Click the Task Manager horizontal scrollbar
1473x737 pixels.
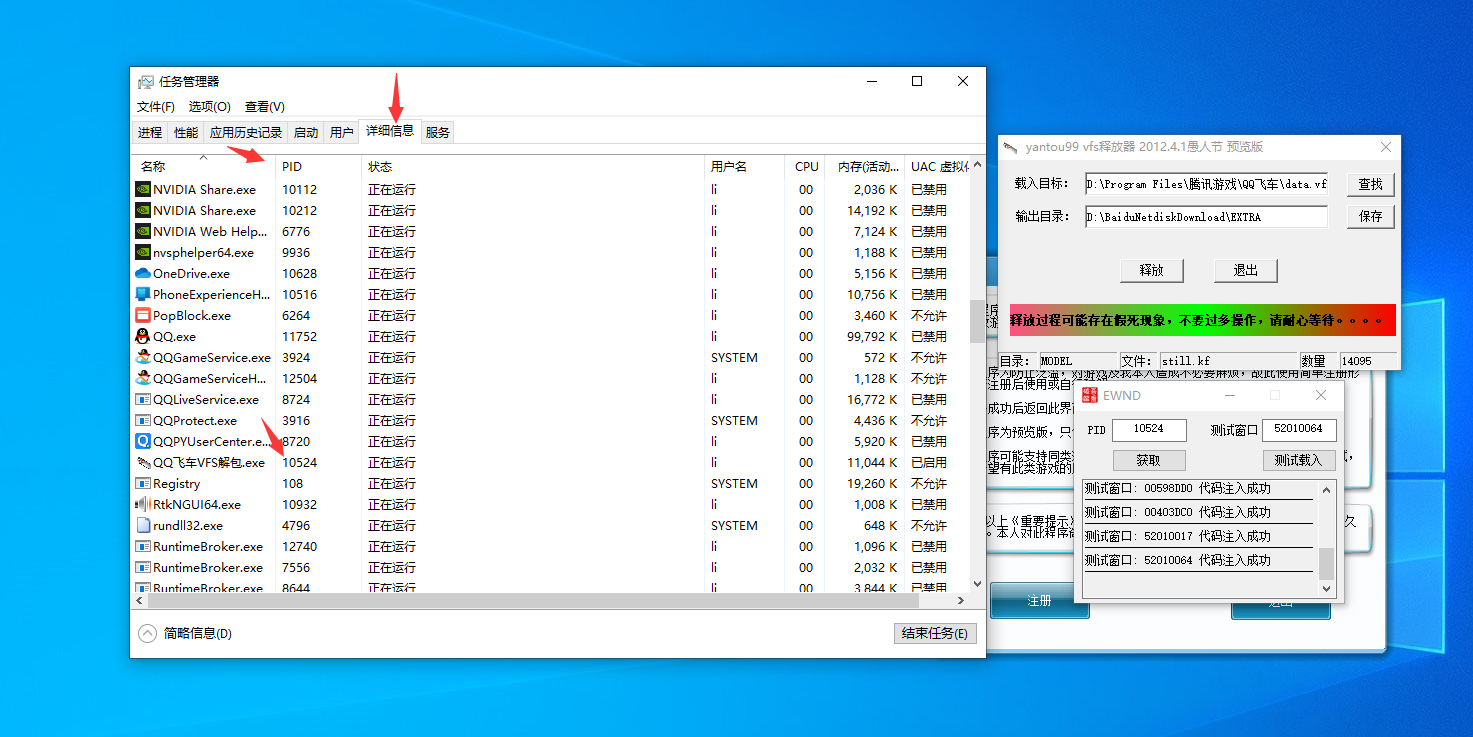[533, 601]
